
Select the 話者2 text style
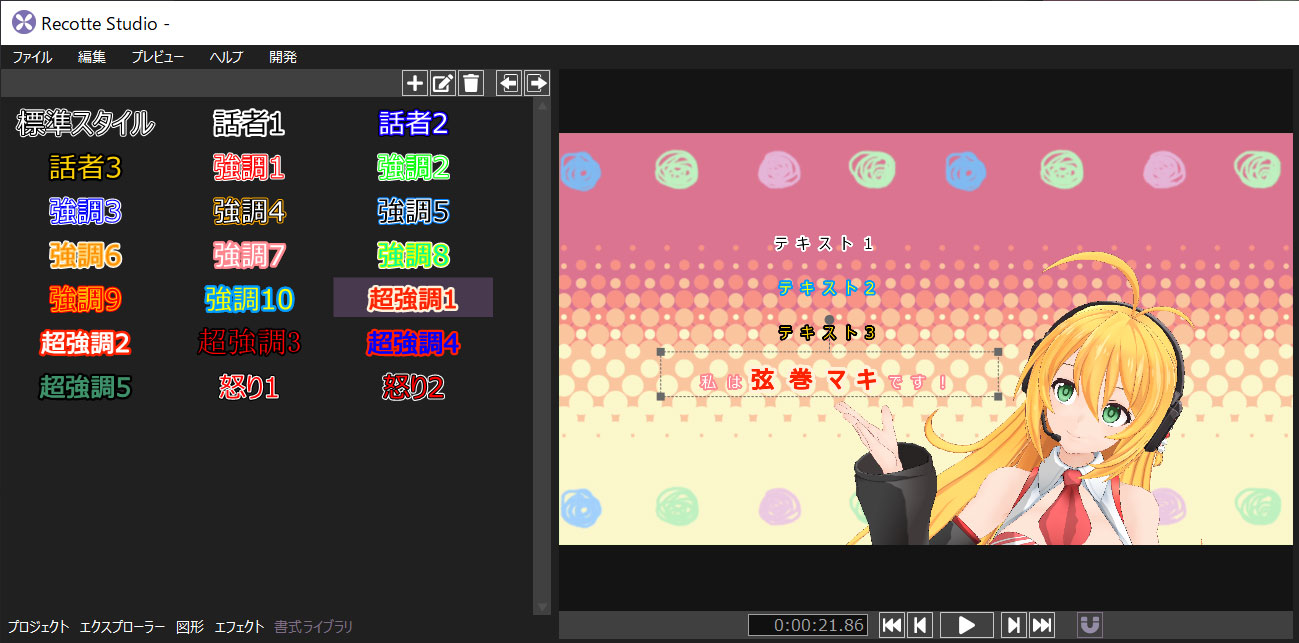(413, 124)
